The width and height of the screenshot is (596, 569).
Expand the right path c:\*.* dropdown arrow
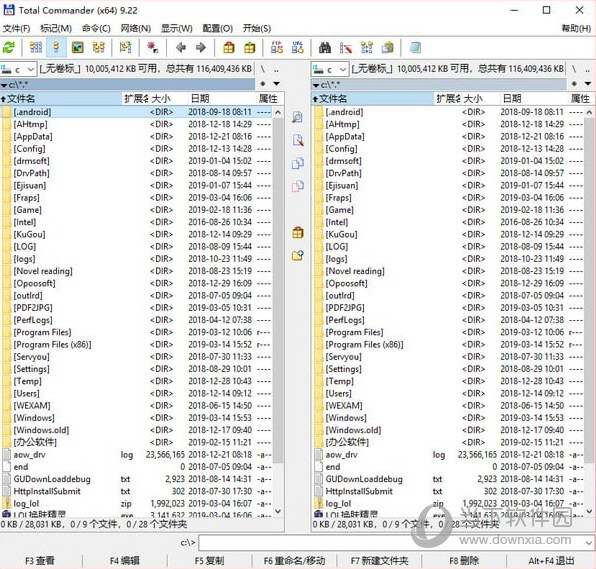[x=316, y=85]
